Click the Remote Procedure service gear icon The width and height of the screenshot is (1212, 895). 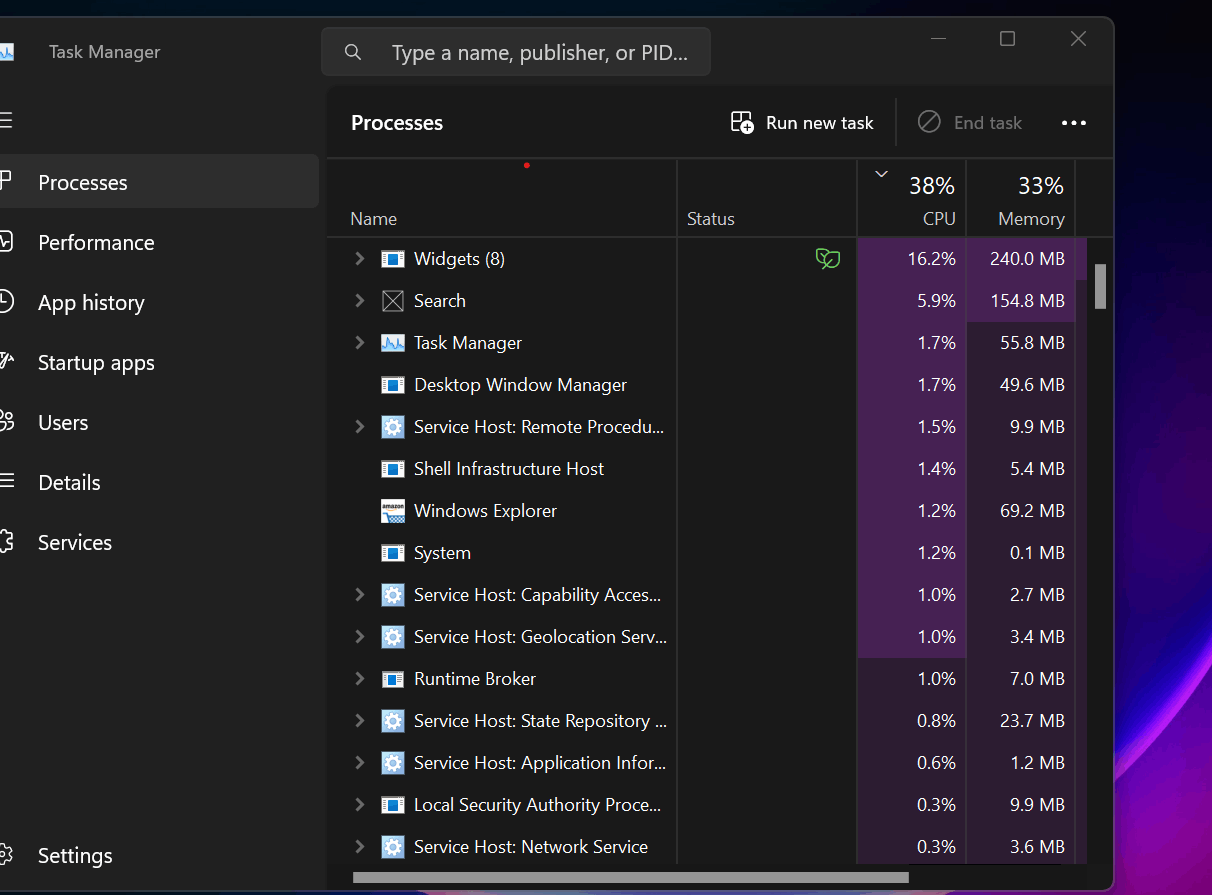(x=393, y=427)
